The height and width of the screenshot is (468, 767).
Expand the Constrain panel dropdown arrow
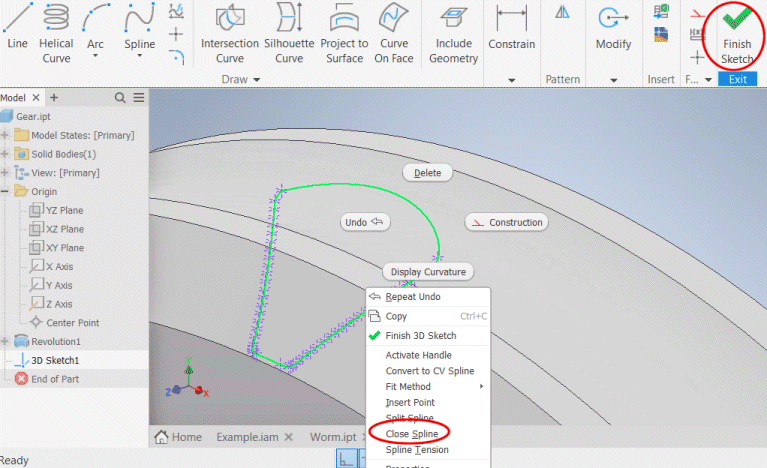click(x=512, y=80)
